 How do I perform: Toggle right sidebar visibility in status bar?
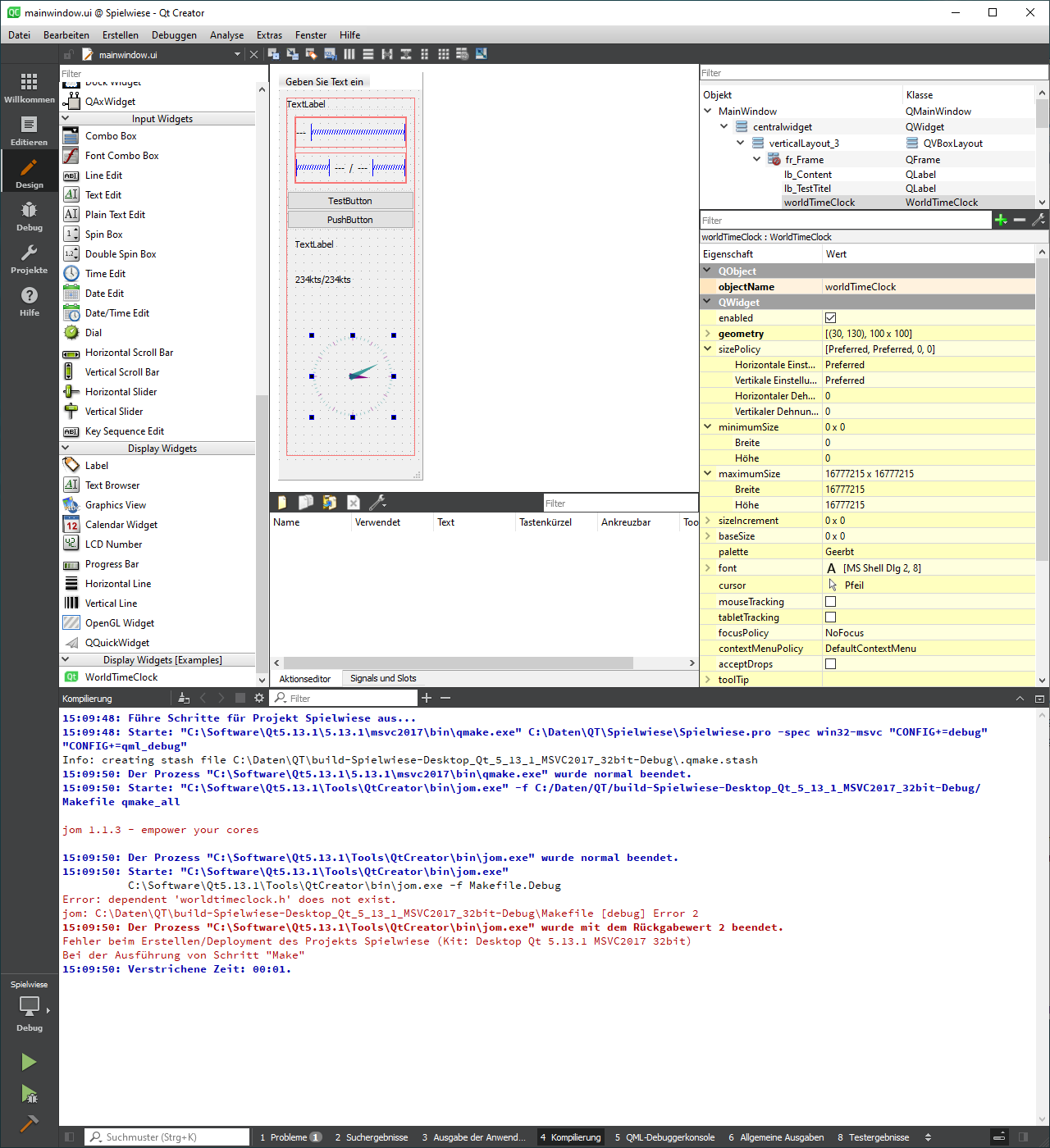[1023, 1137]
